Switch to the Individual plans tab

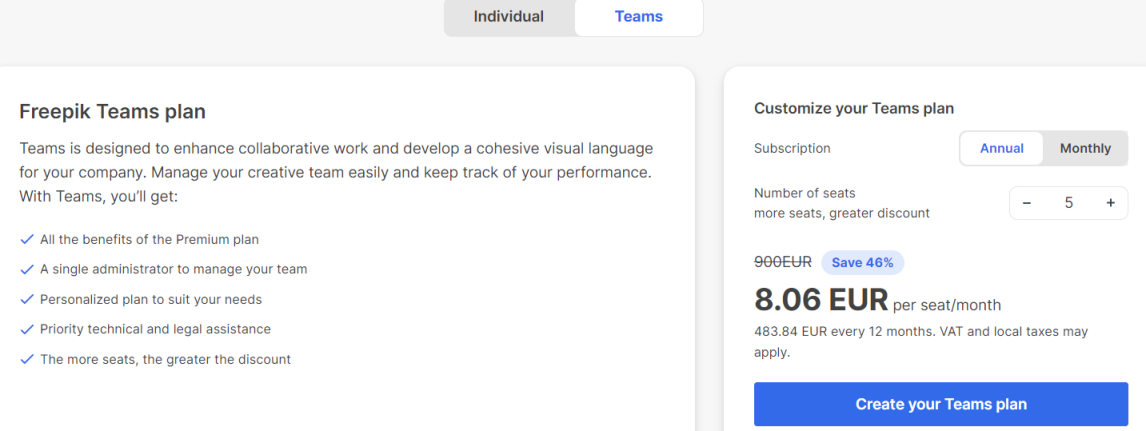pos(508,17)
